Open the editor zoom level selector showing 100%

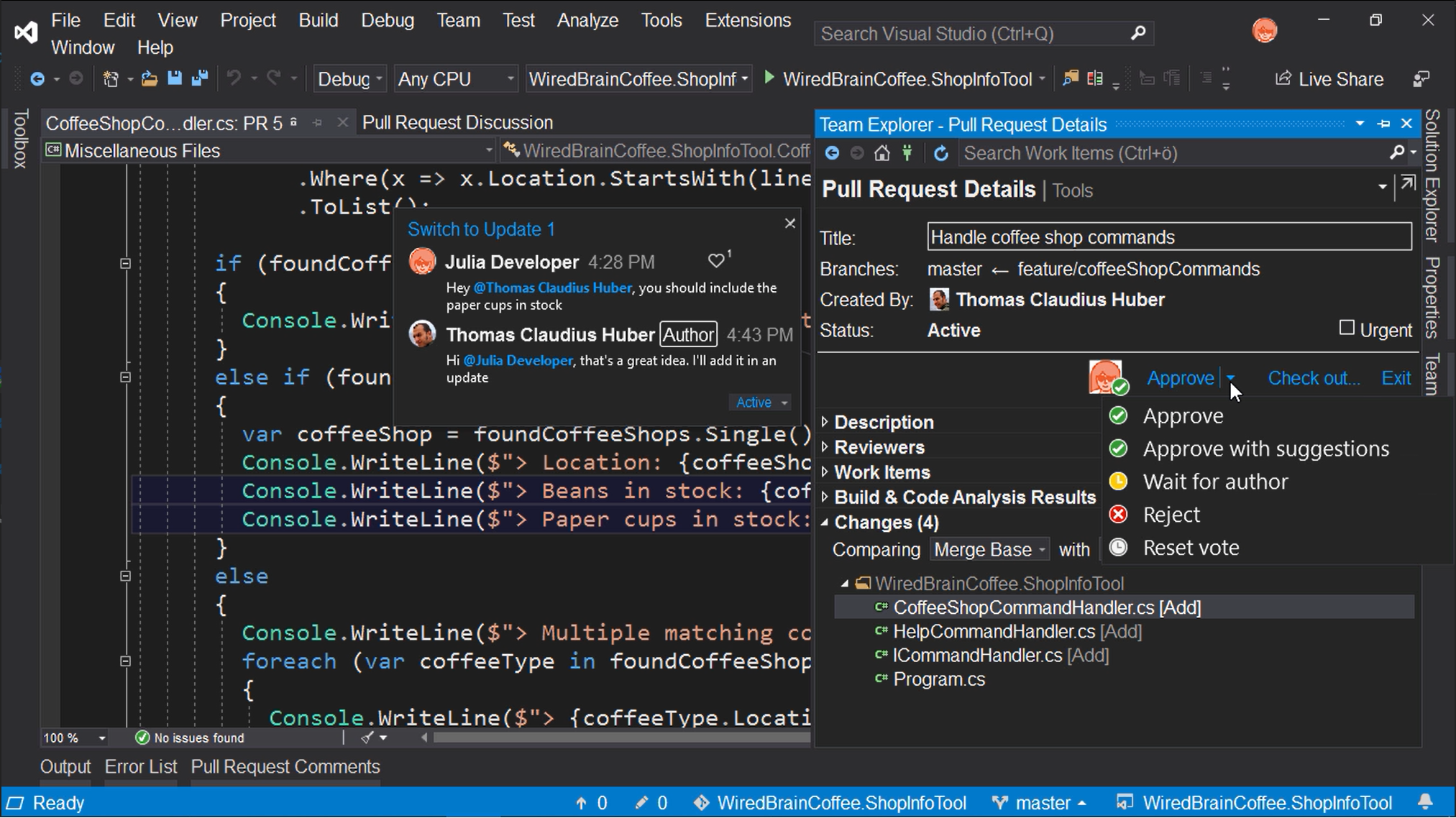[75, 737]
